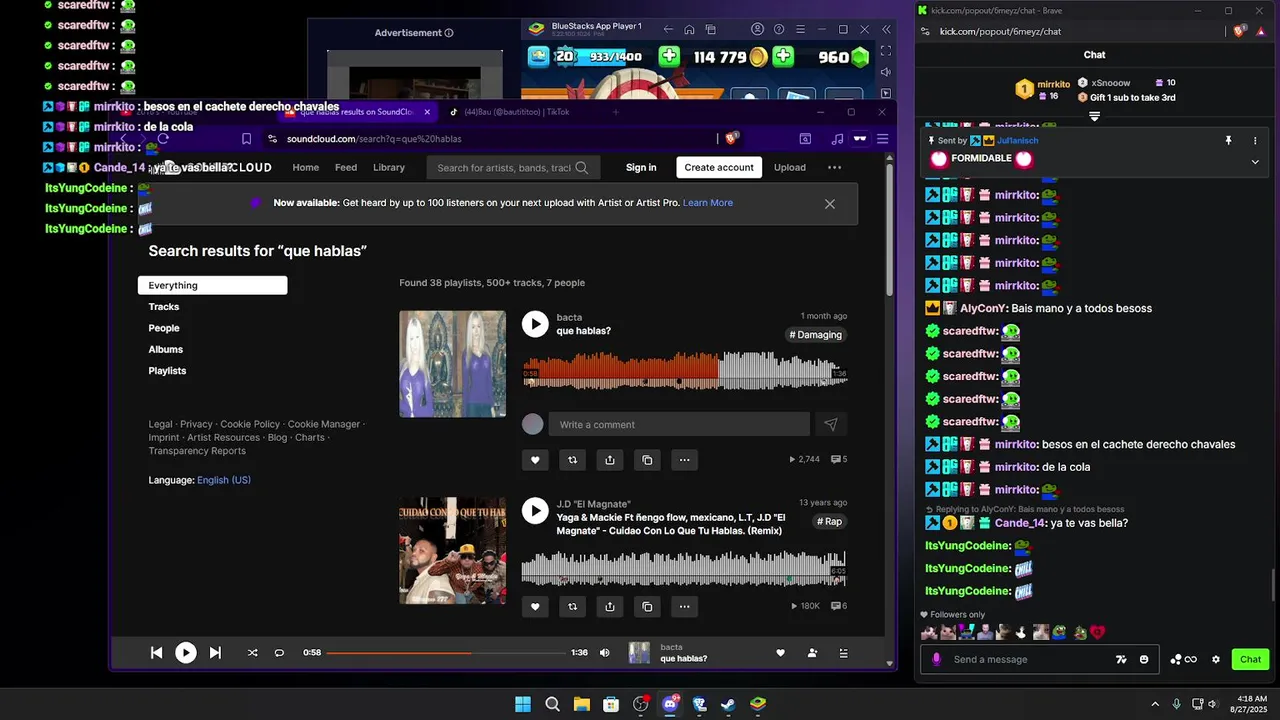This screenshot has width=1280, height=720.
Task: Click Sign in on SoundCloud
Action: pyautogui.click(x=641, y=167)
